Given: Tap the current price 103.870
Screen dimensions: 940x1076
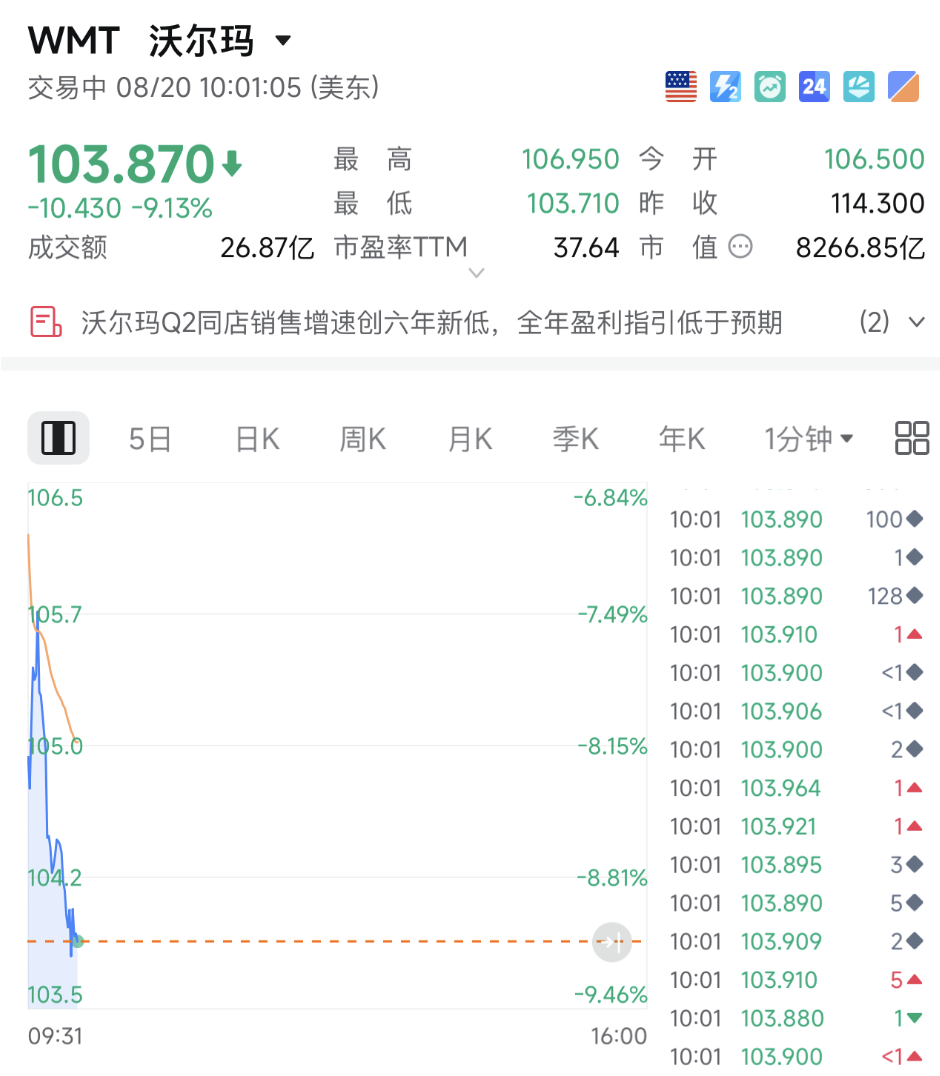Looking at the screenshot, I should point(121,164).
